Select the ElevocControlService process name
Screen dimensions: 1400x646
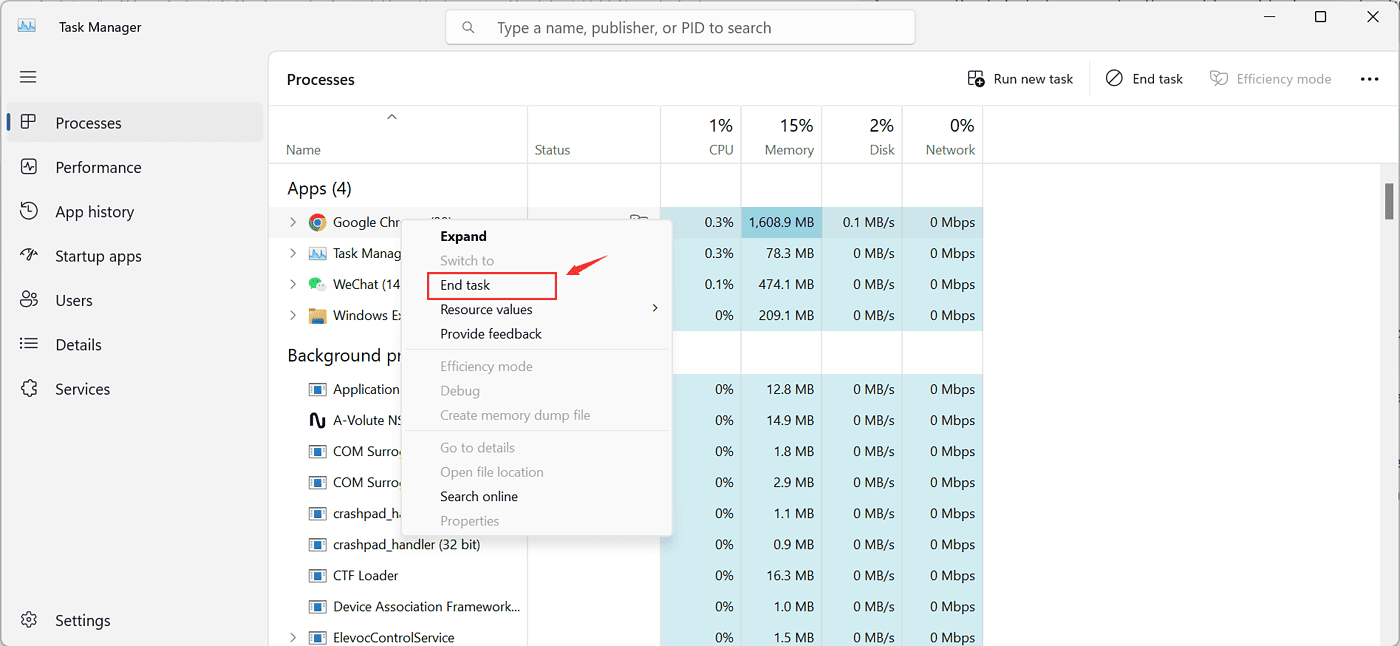394,637
